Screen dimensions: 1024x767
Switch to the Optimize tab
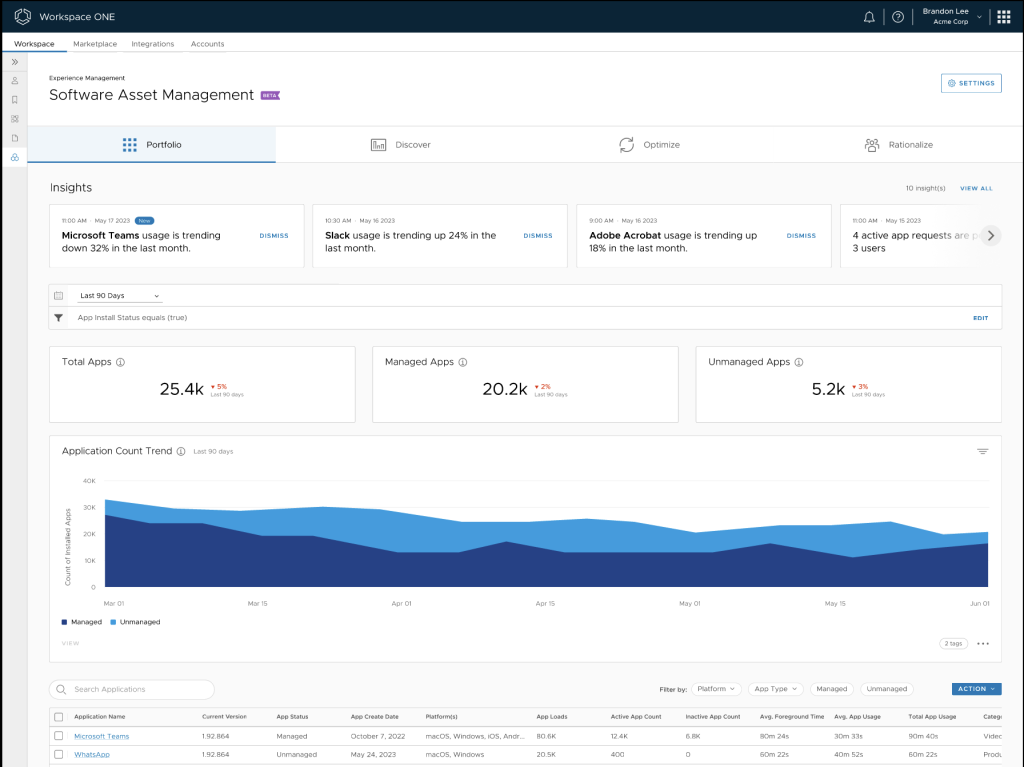649,145
